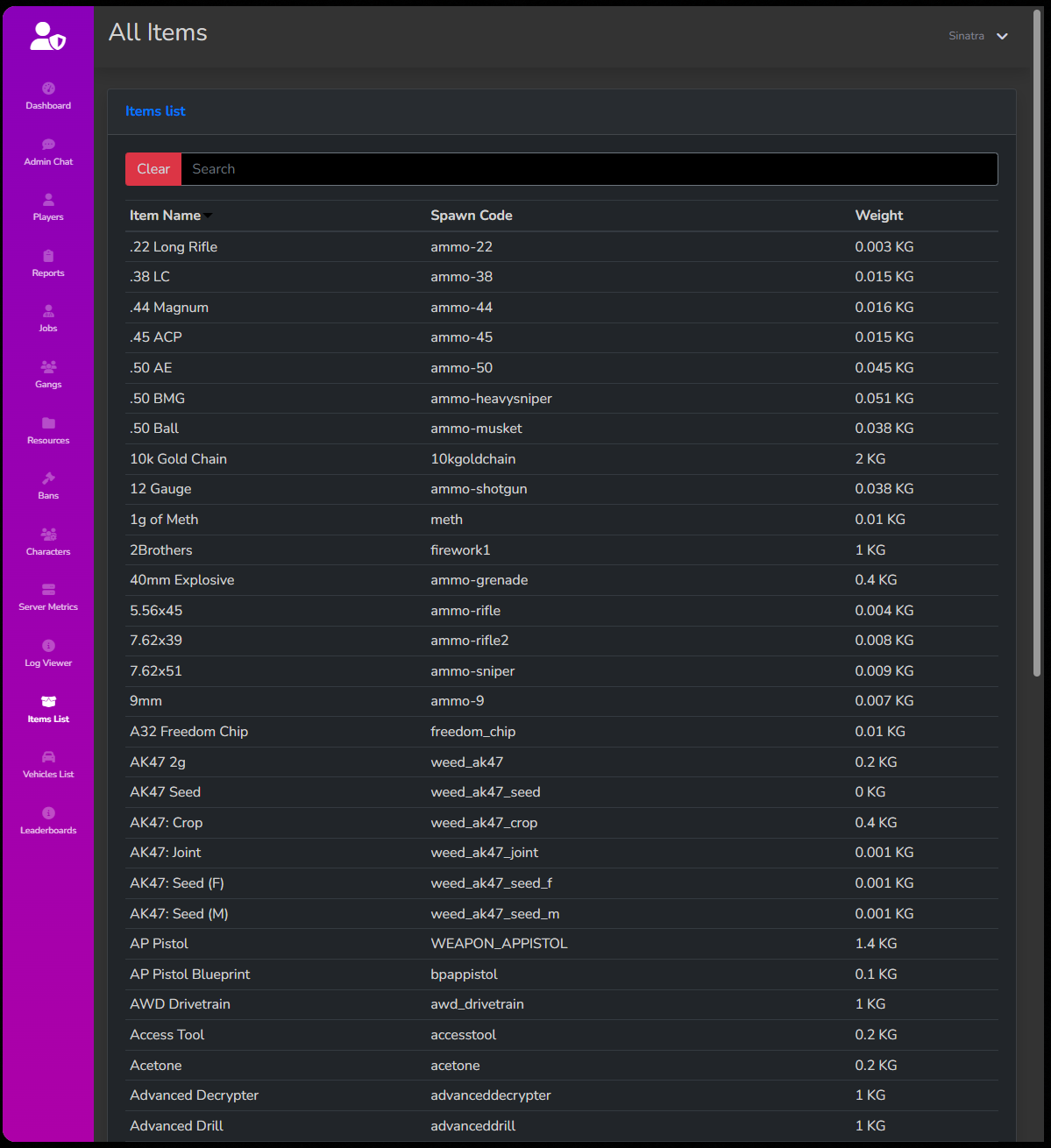The width and height of the screenshot is (1051, 1148).
Task: Select the 1g of Meth item
Action: click(x=164, y=520)
